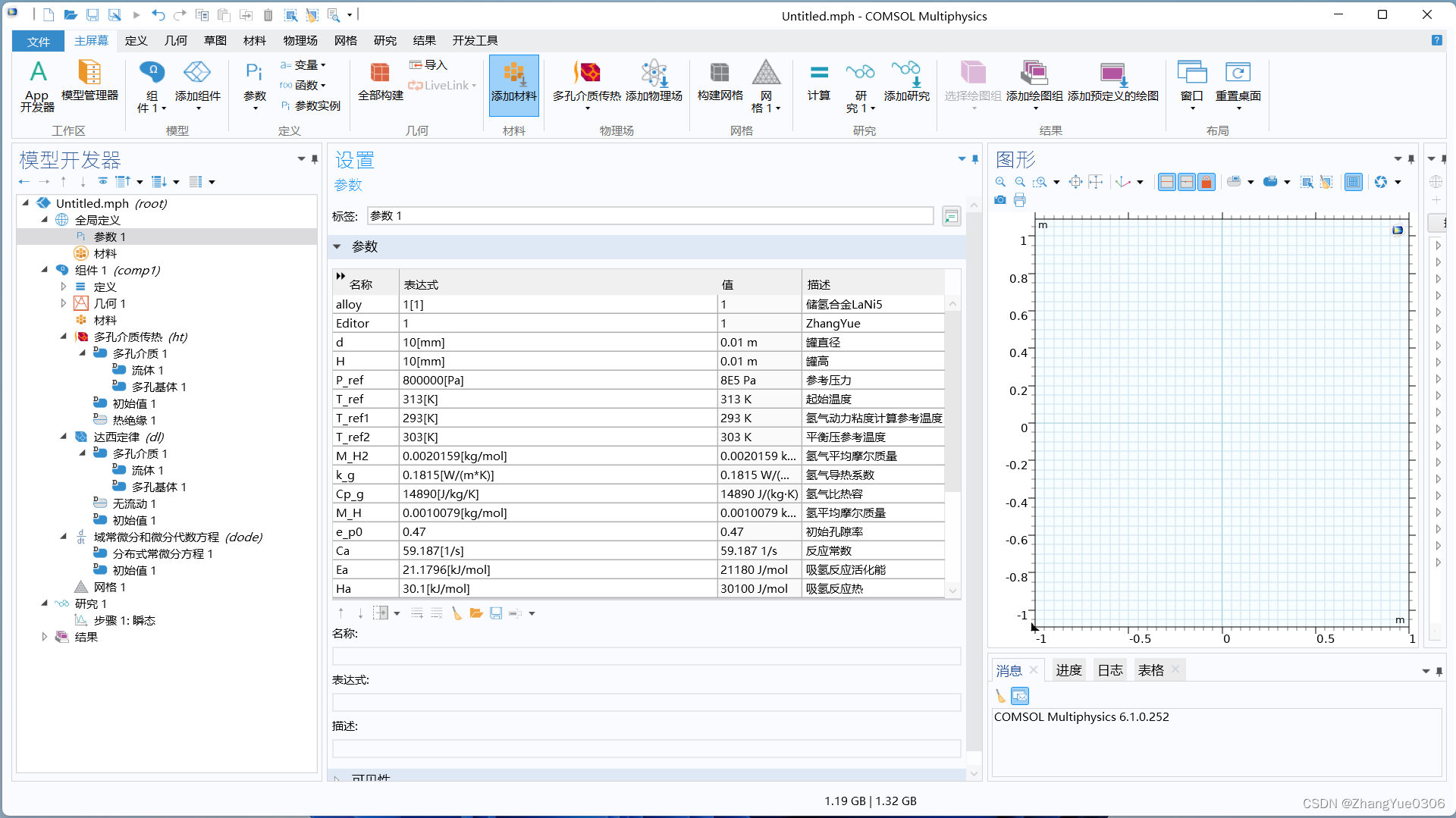
Task: Switch to the 物理场 ribbon tab
Action: tap(300, 41)
